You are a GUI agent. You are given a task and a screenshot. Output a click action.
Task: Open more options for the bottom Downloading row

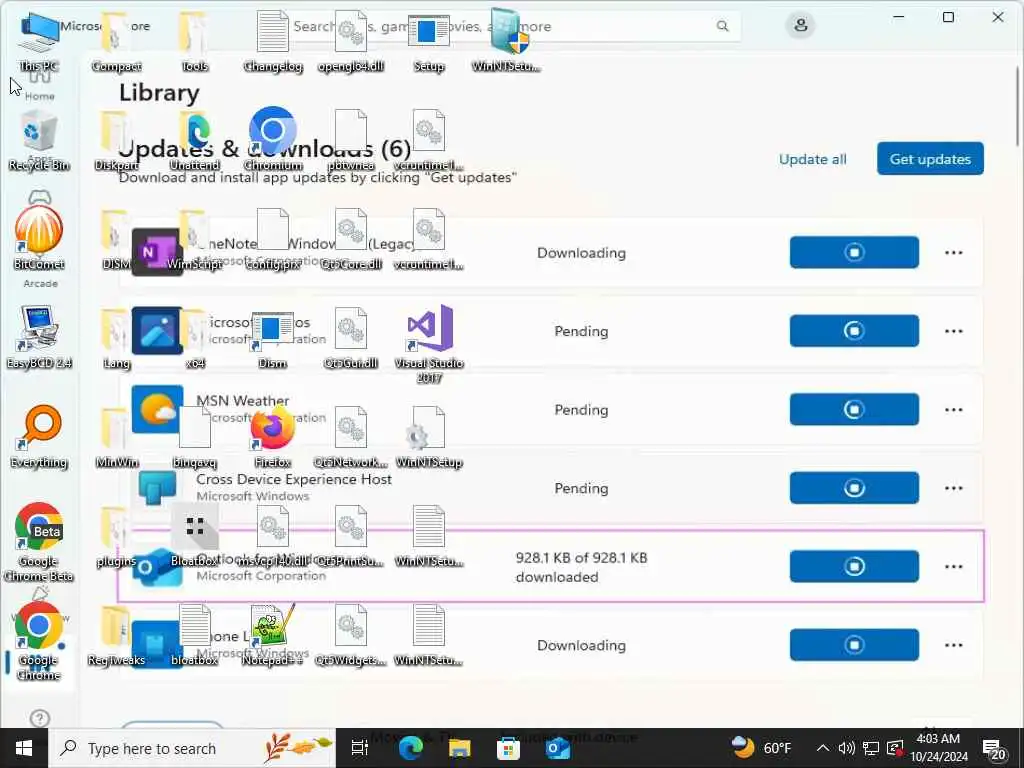(x=953, y=645)
